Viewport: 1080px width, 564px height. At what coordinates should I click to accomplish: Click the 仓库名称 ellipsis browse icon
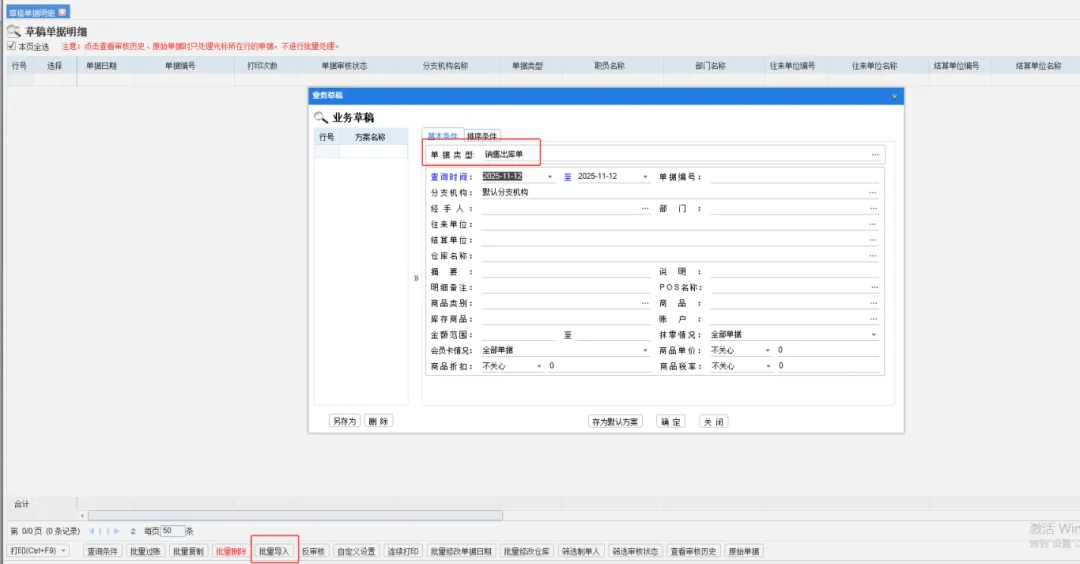(x=872, y=256)
